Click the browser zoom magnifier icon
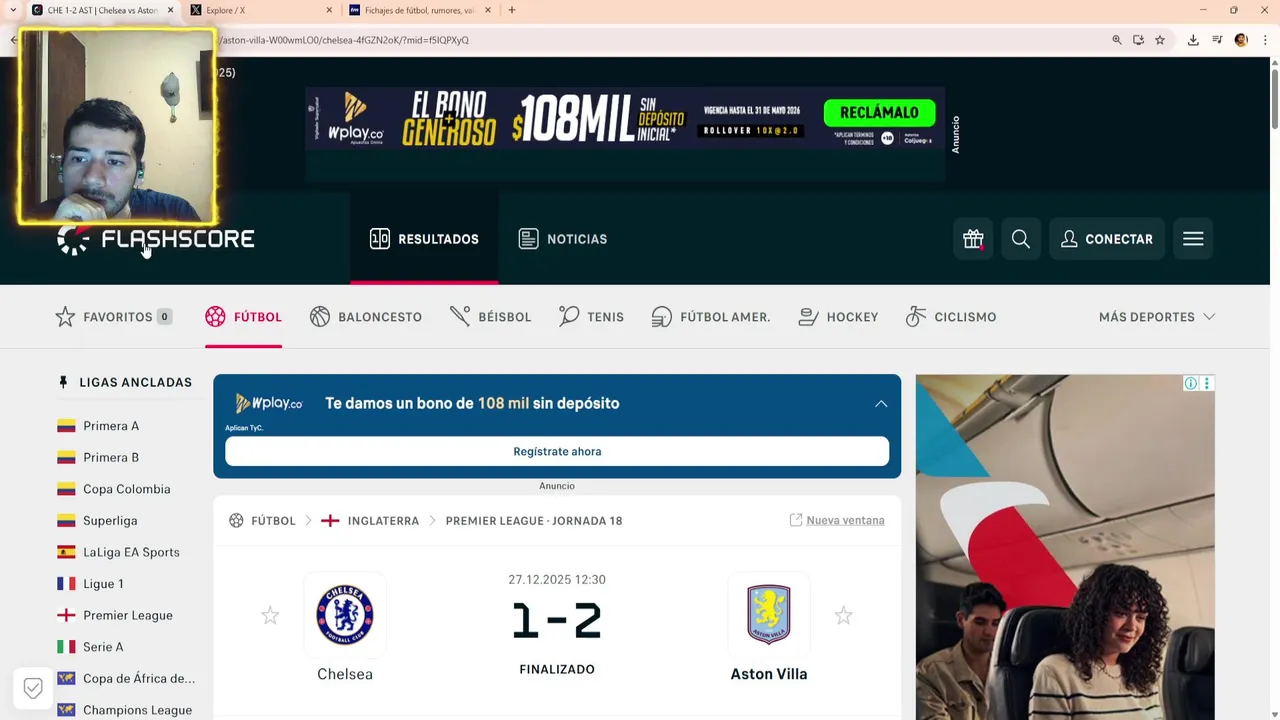The width and height of the screenshot is (1280, 720). click(1117, 40)
